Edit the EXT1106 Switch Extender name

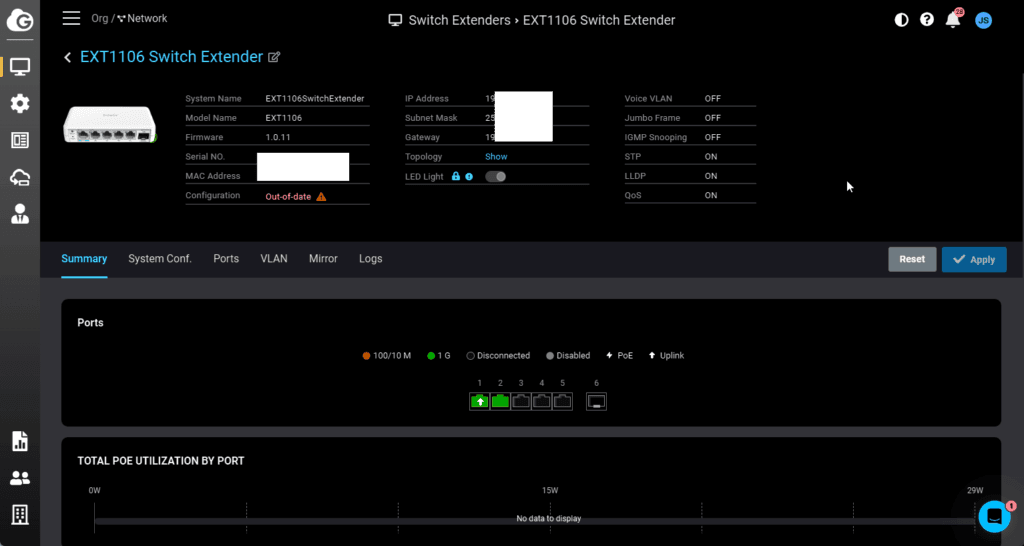275,58
